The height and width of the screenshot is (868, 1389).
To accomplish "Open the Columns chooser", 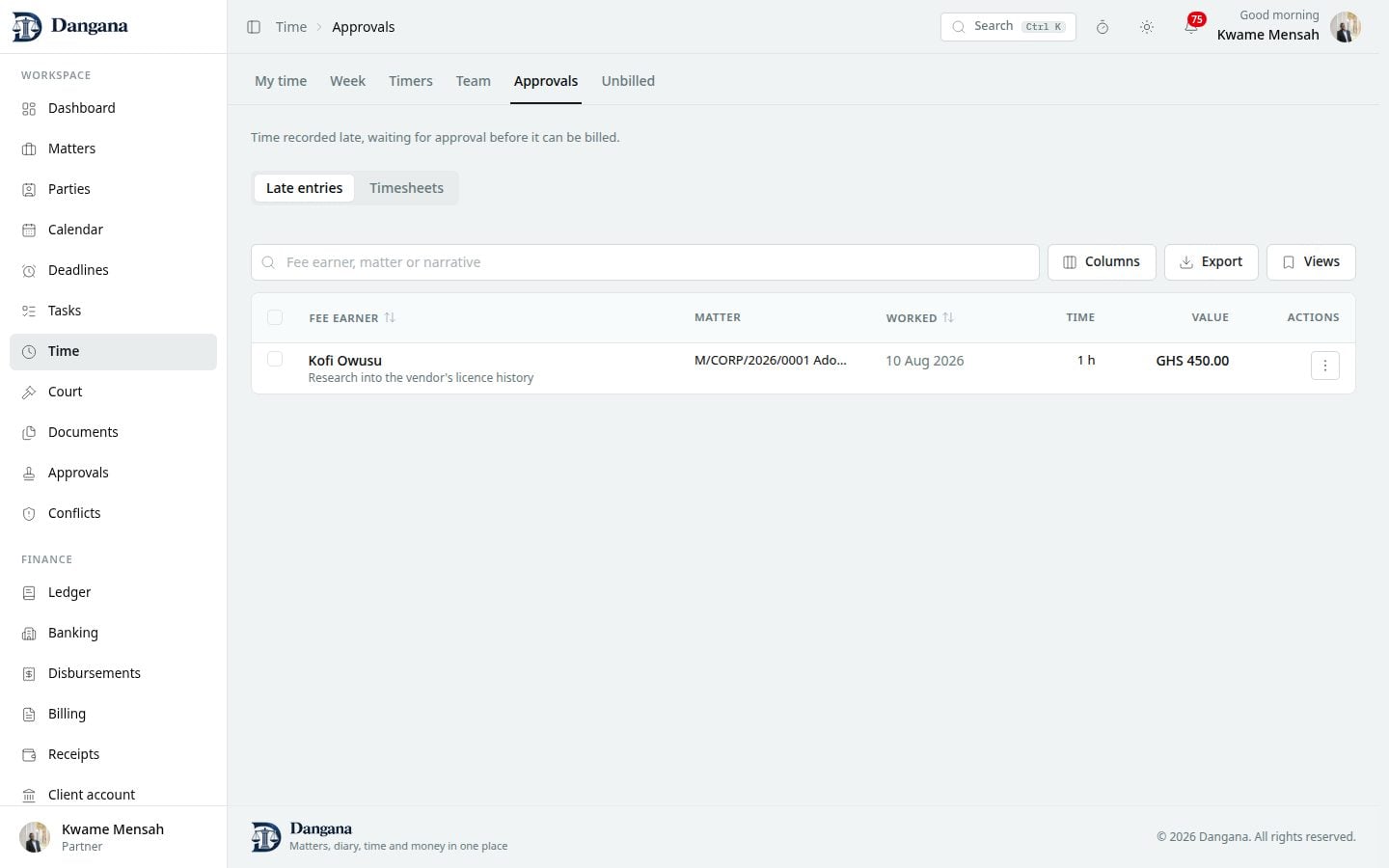I will (x=1102, y=262).
